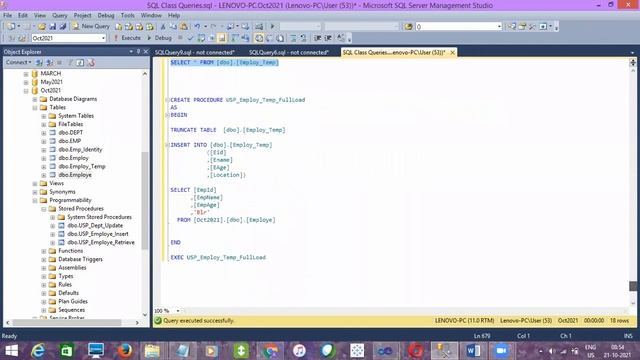The height and width of the screenshot is (360, 640).
Task: Click the editor vertical scrollbar thumb
Action: (x=633, y=286)
